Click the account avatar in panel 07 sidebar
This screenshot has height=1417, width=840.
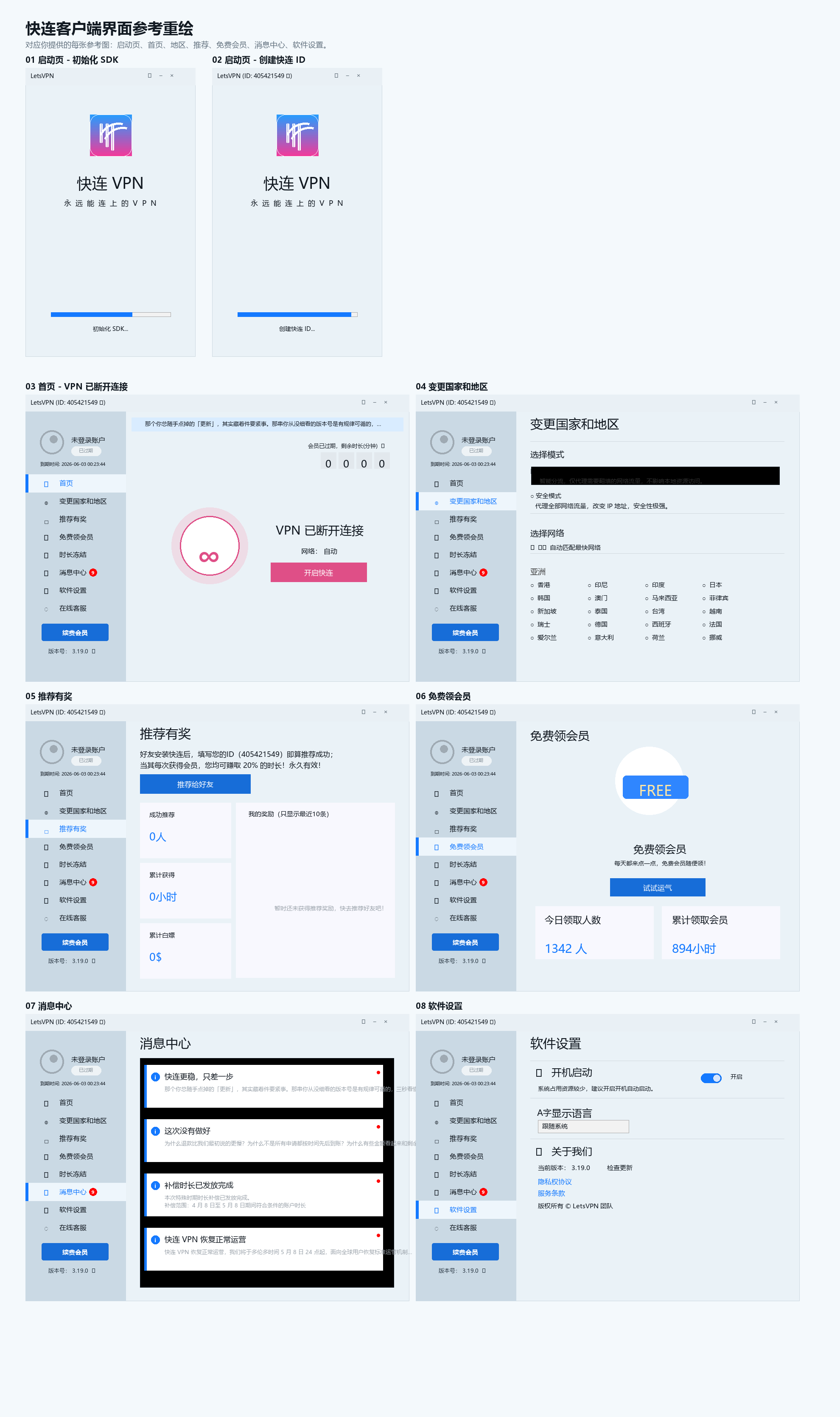(52, 1061)
